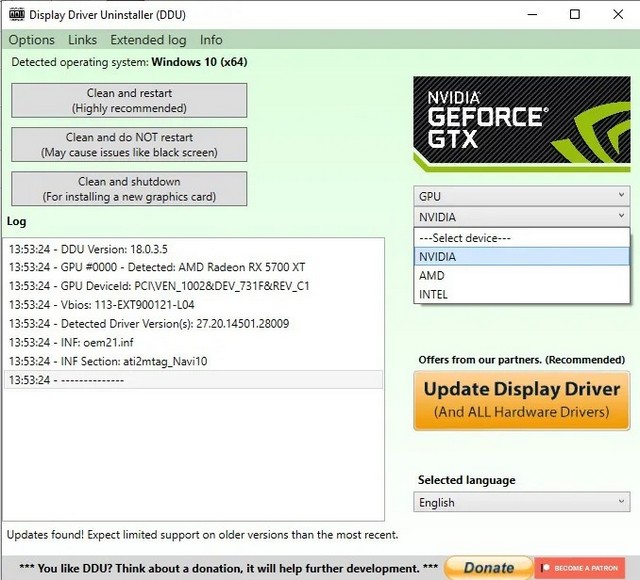Select AMD in the dropdown list
The width and height of the screenshot is (640, 580).
tap(522, 276)
